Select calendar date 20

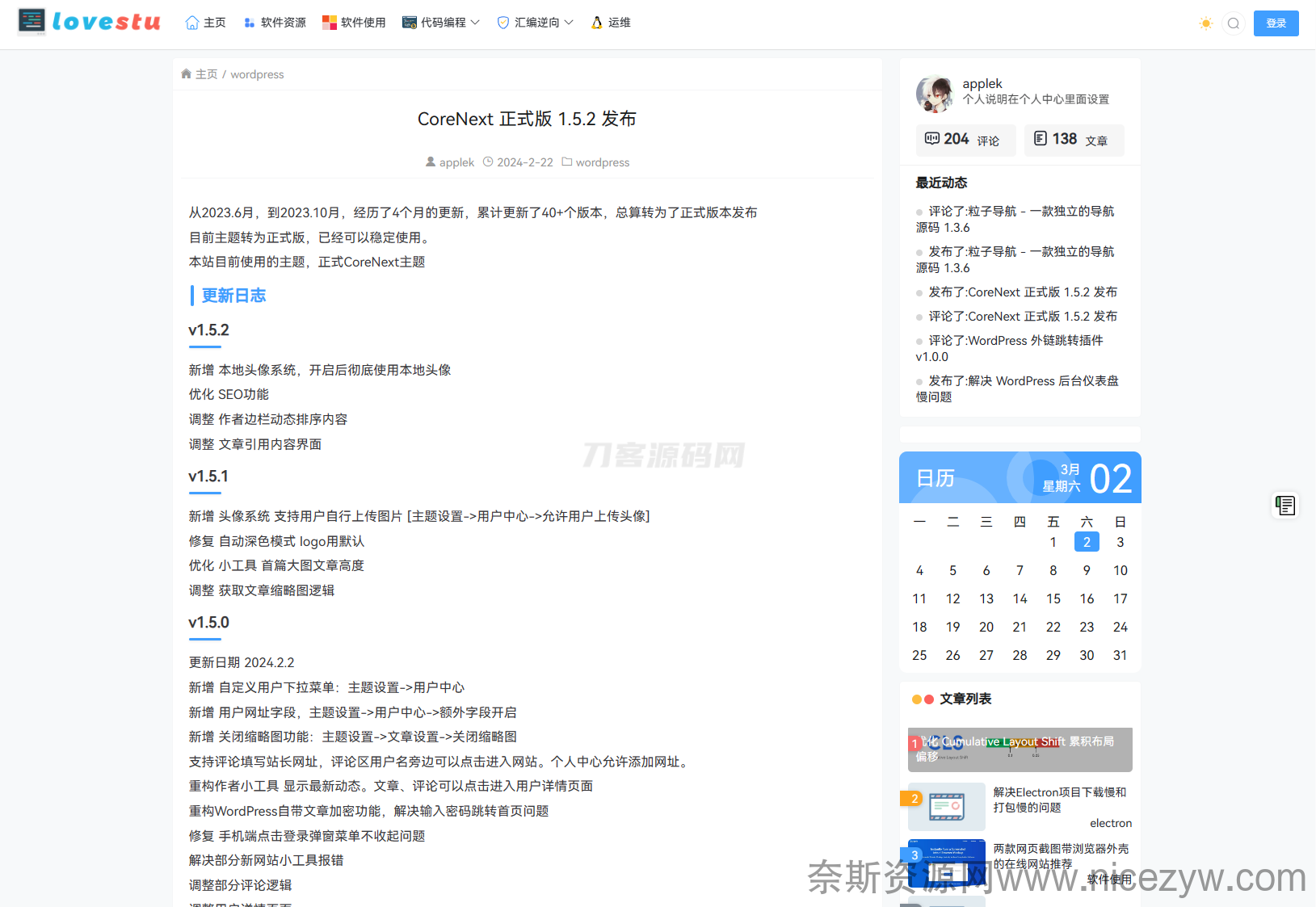point(986,627)
